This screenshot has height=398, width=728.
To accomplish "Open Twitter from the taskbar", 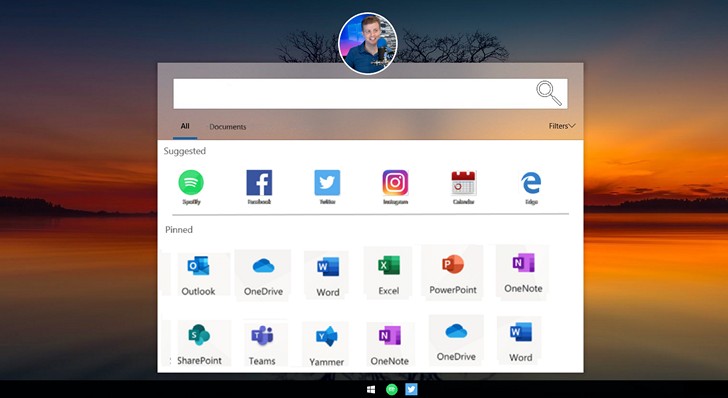I will [x=411, y=389].
